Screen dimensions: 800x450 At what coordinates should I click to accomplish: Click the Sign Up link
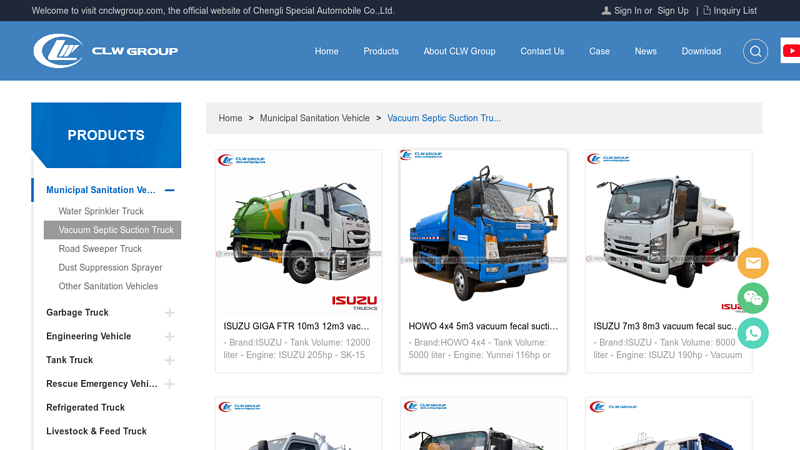coord(672,11)
